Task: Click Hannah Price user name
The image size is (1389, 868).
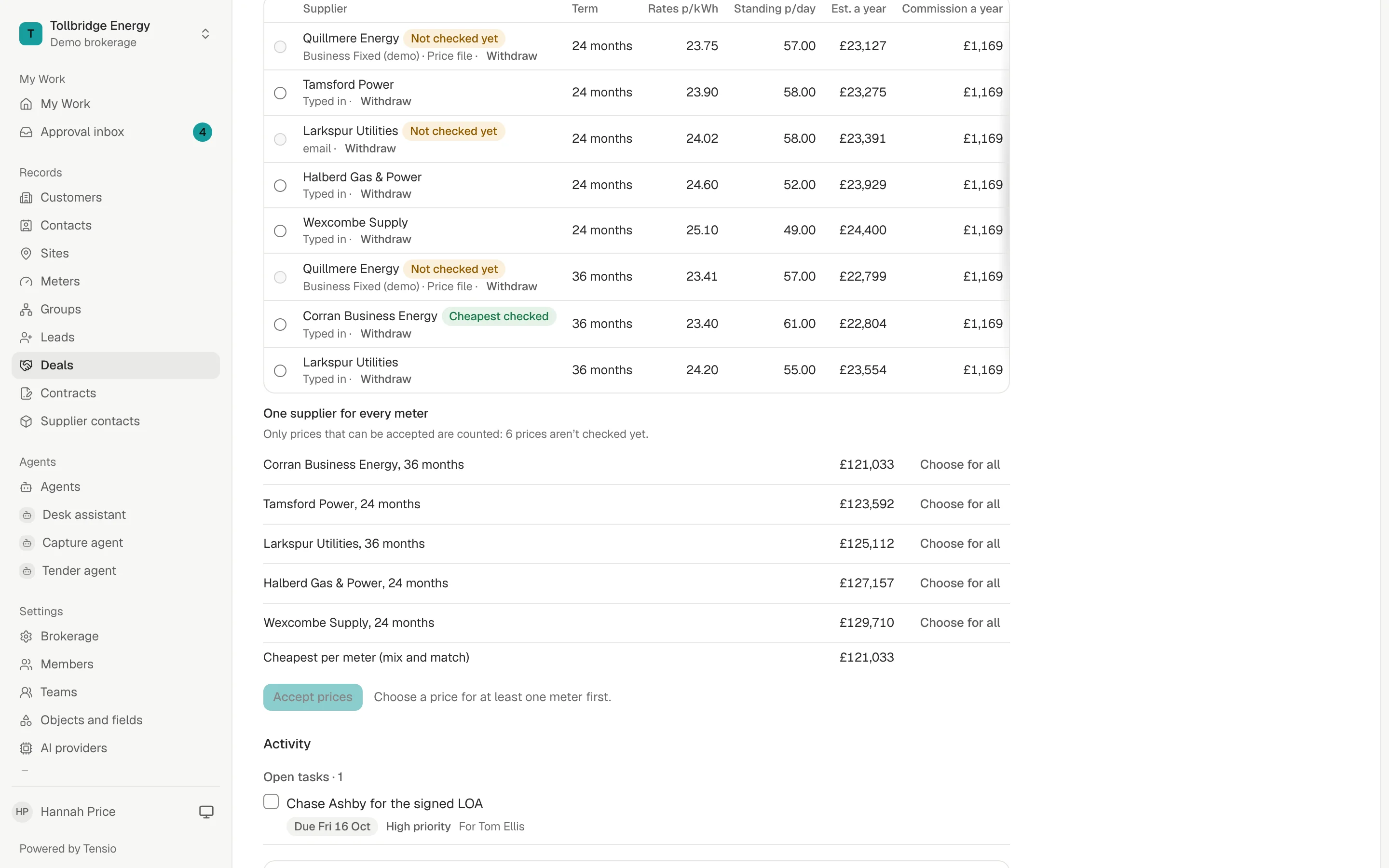Action: [x=78, y=812]
